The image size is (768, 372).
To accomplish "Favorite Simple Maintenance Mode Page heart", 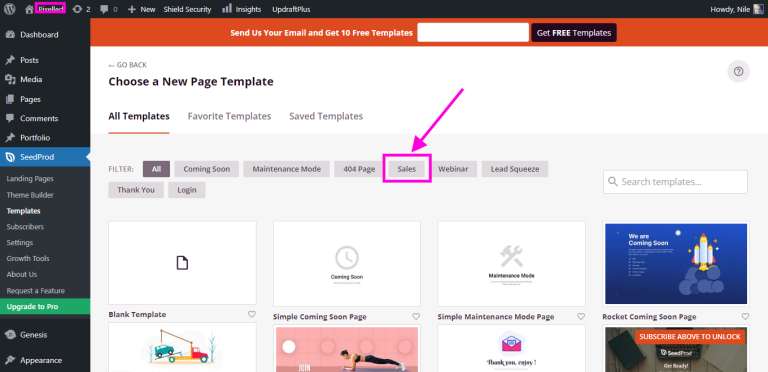I will 581,317.
